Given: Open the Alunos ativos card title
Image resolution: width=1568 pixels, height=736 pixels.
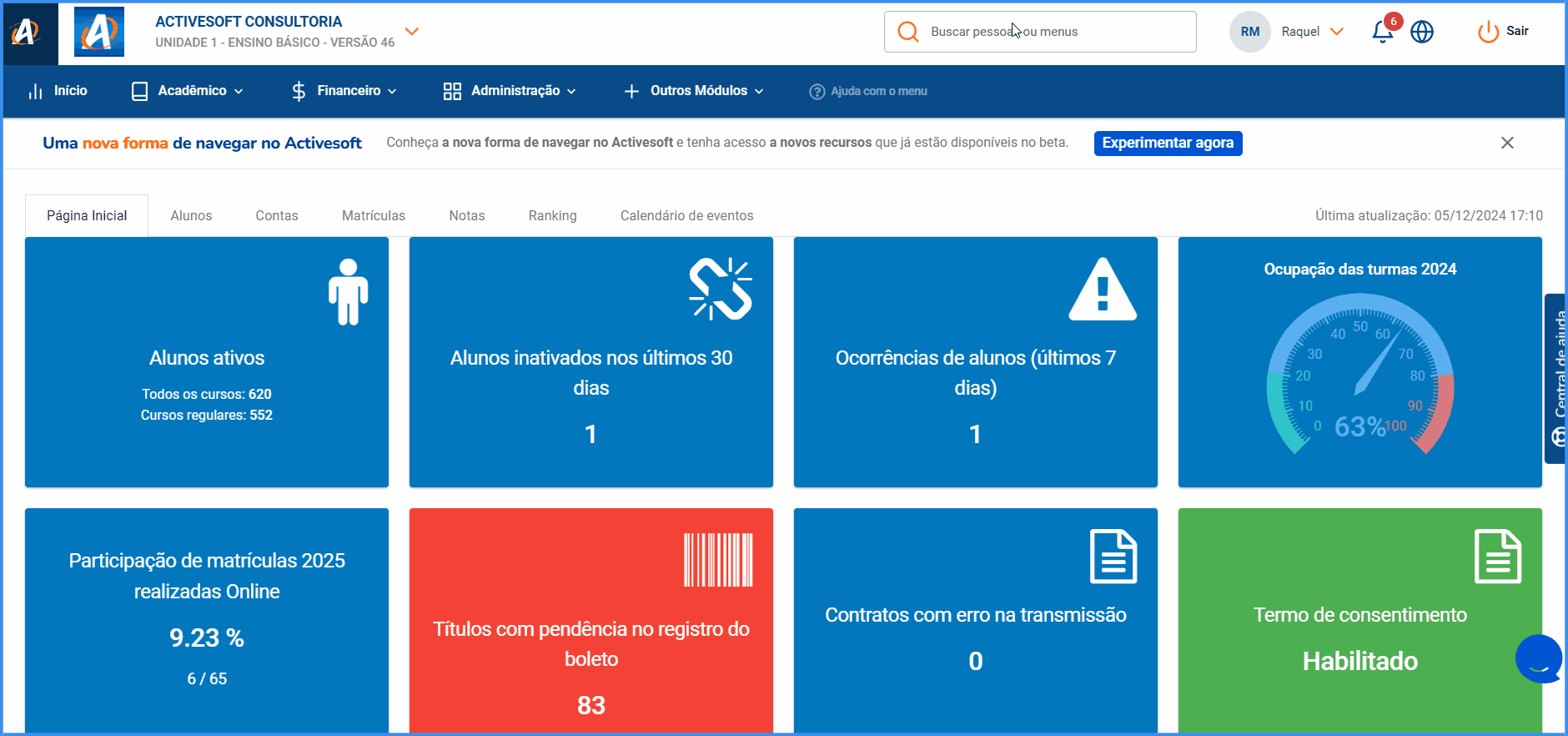Looking at the screenshot, I should (207, 358).
